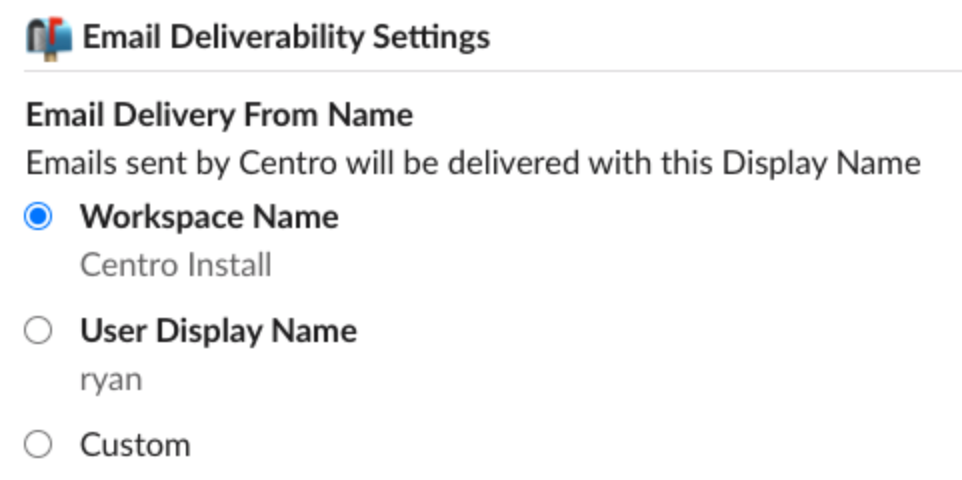Click the word 'Settings' in the heading
The image size is (962, 480).
click(431, 38)
